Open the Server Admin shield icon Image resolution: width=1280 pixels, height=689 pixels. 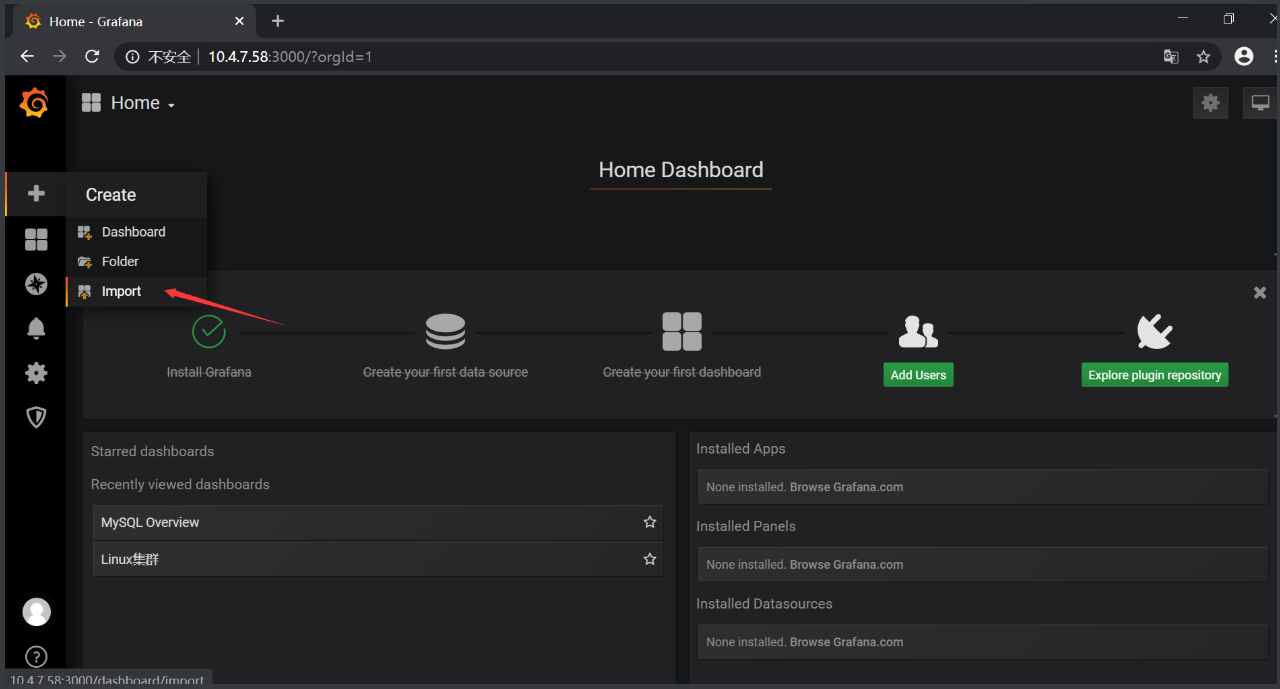click(x=36, y=417)
